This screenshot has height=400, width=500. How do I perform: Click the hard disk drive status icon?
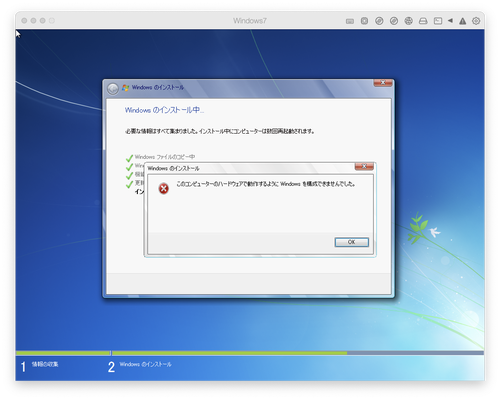[x=423, y=21]
